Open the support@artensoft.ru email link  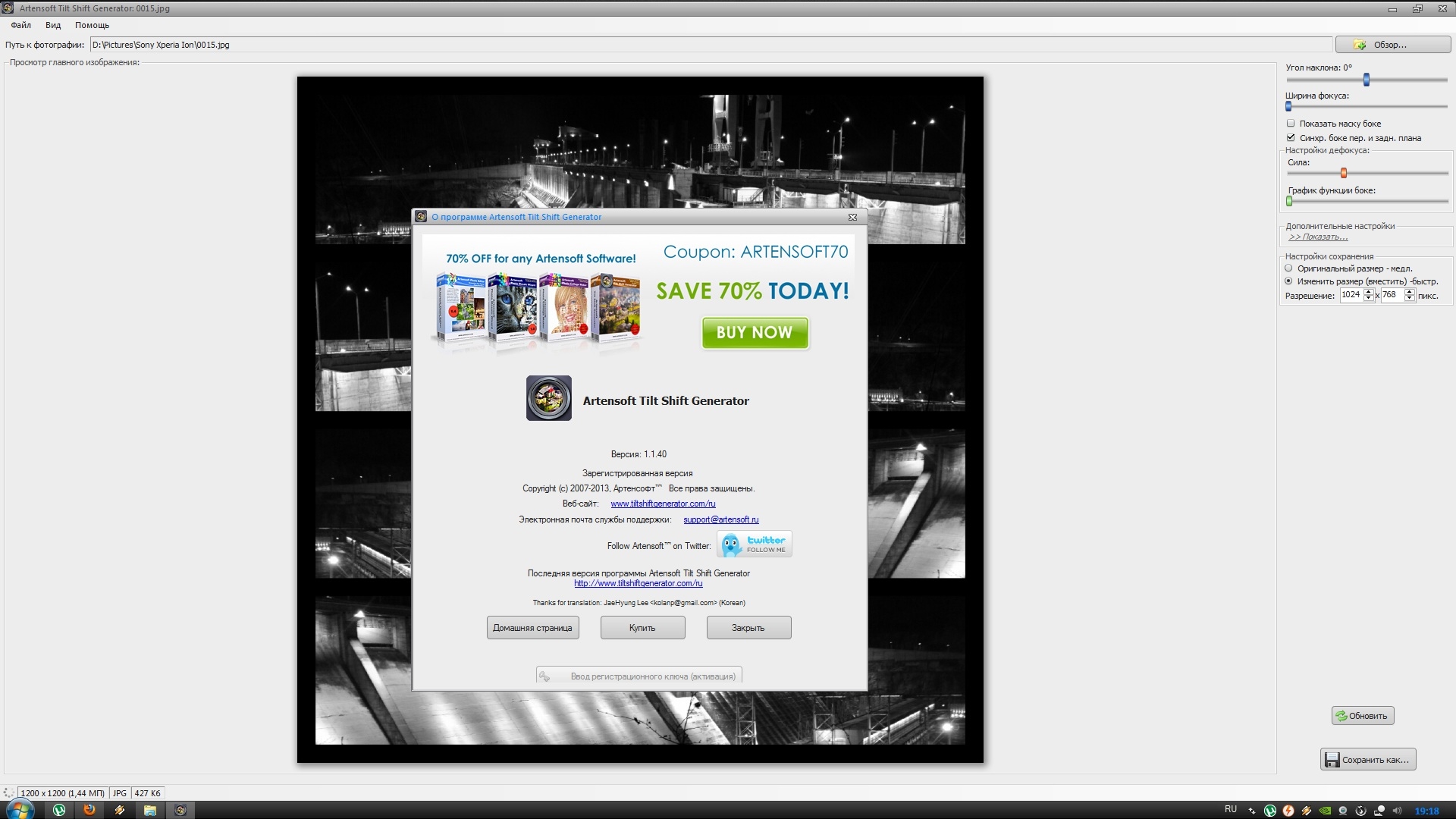click(x=720, y=519)
